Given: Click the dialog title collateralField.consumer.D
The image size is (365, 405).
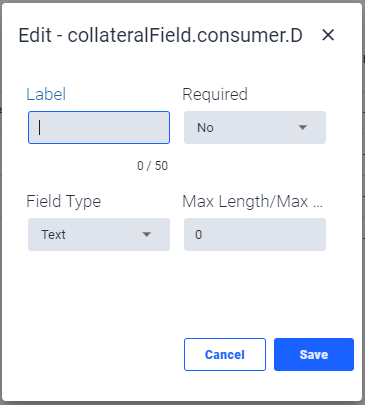Looking at the screenshot, I should click(185, 35).
